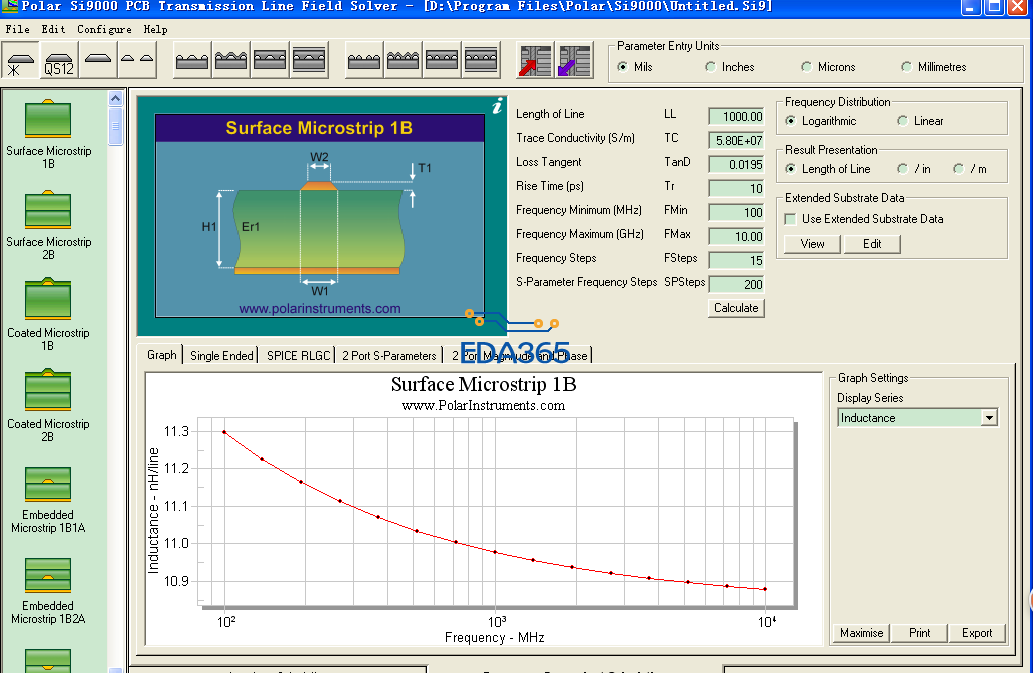Viewport: 1033px width, 673px height.
Task: Open the info icon on the structure diagram
Action: [498, 105]
